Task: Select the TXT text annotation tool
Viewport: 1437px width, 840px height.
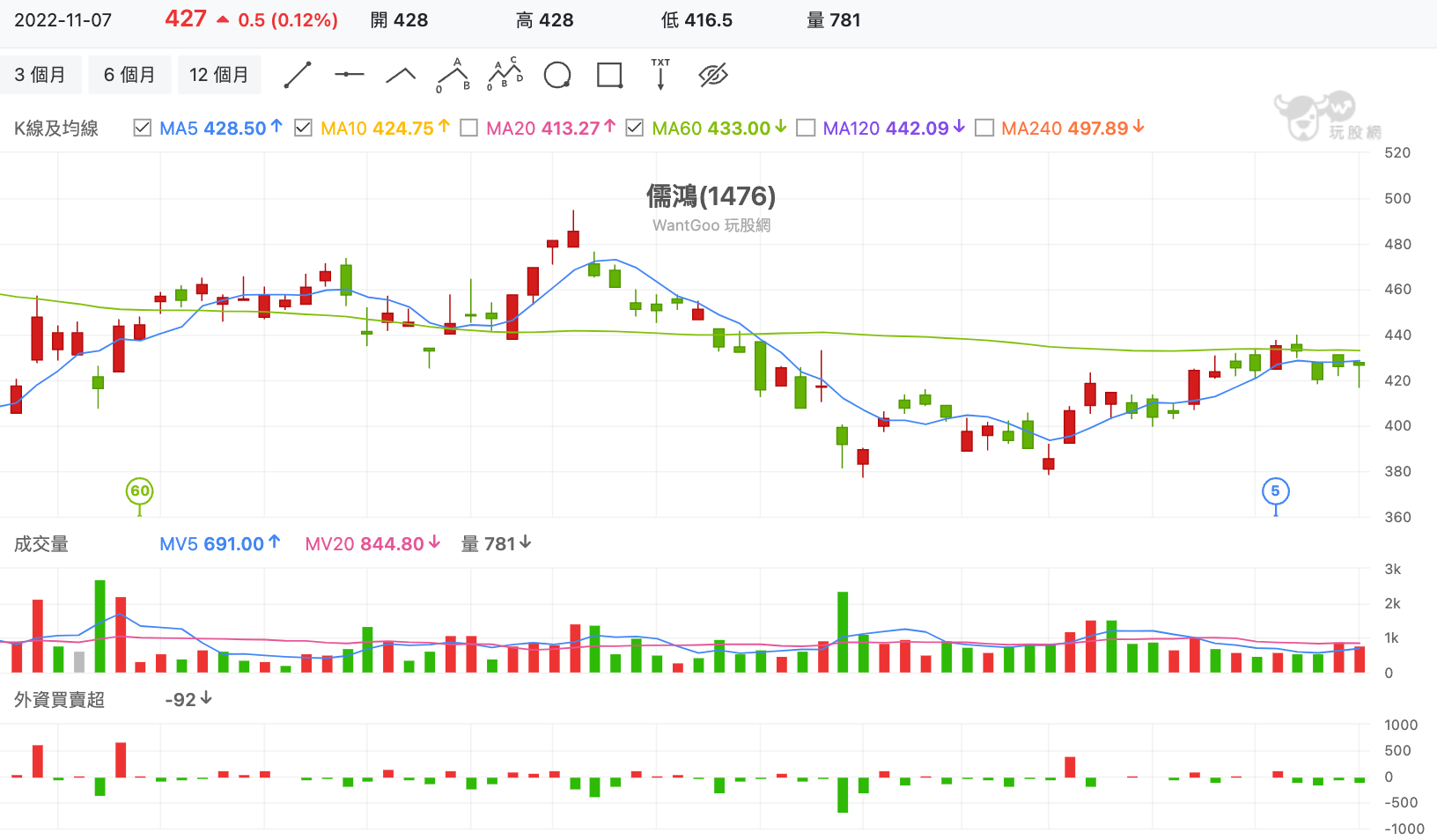Action: click(660, 75)
